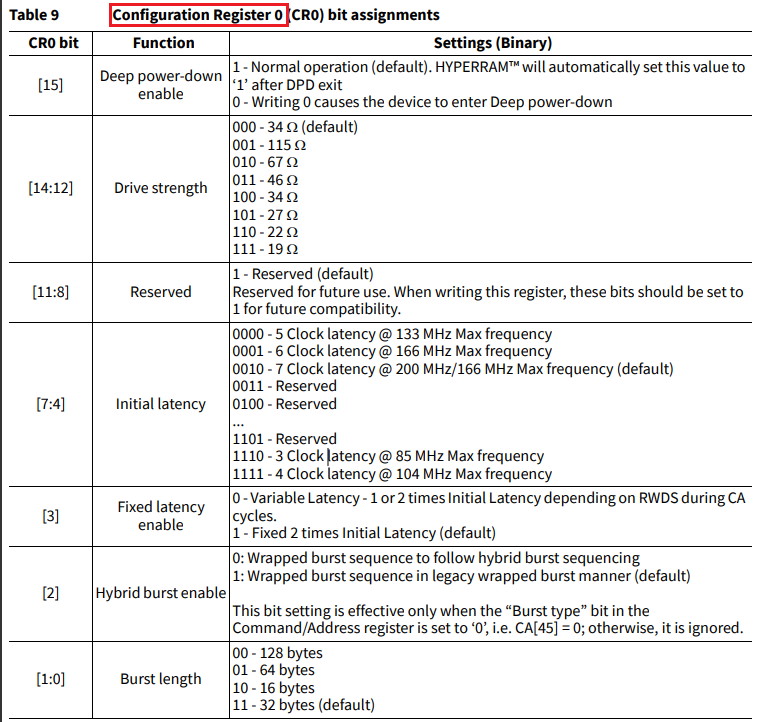Click the 'This bit setting is effective only' line

[441, 611]
